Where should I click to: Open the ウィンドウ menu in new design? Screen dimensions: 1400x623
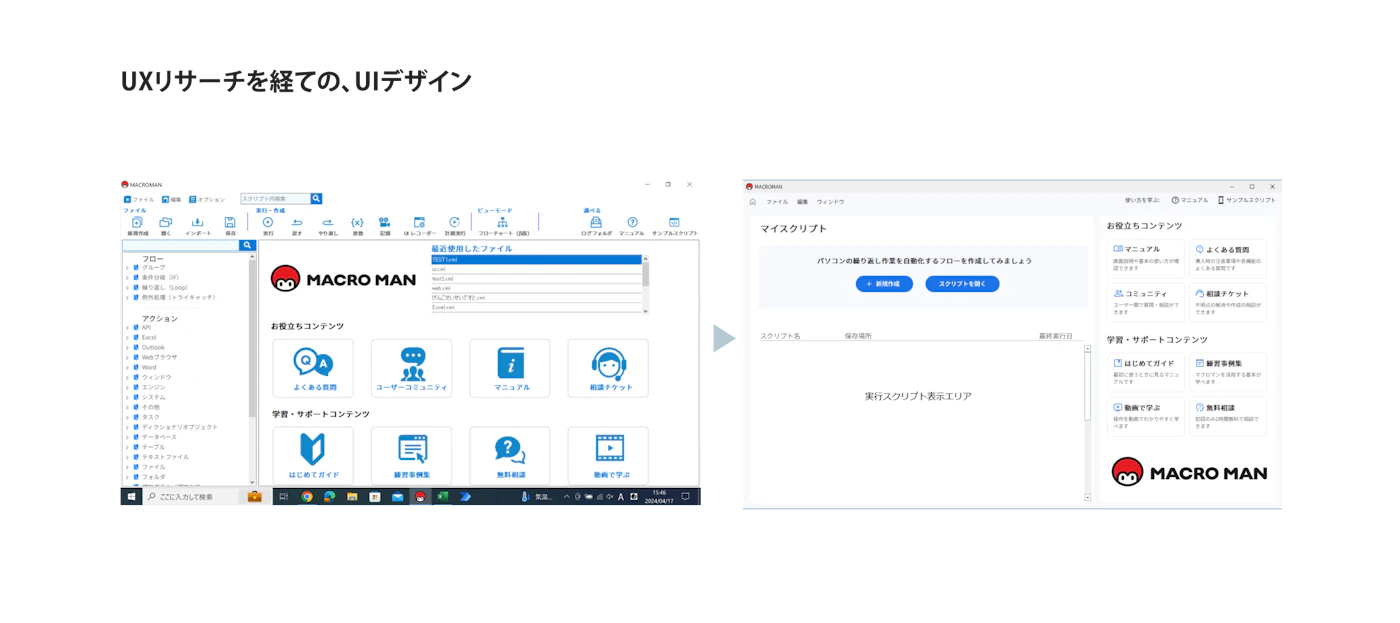tap(831, 202)
